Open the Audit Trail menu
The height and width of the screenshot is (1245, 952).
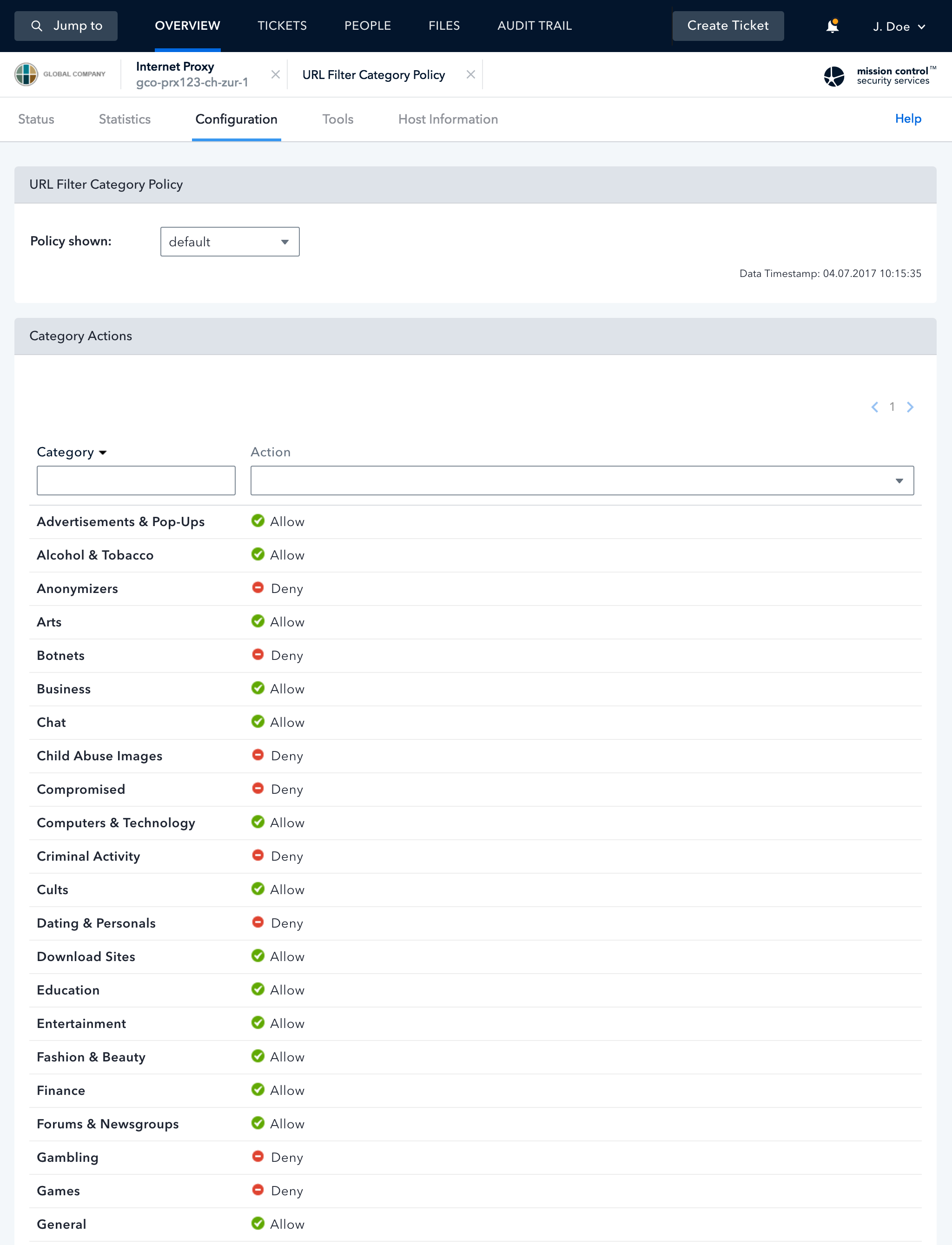tap(535, 26)
